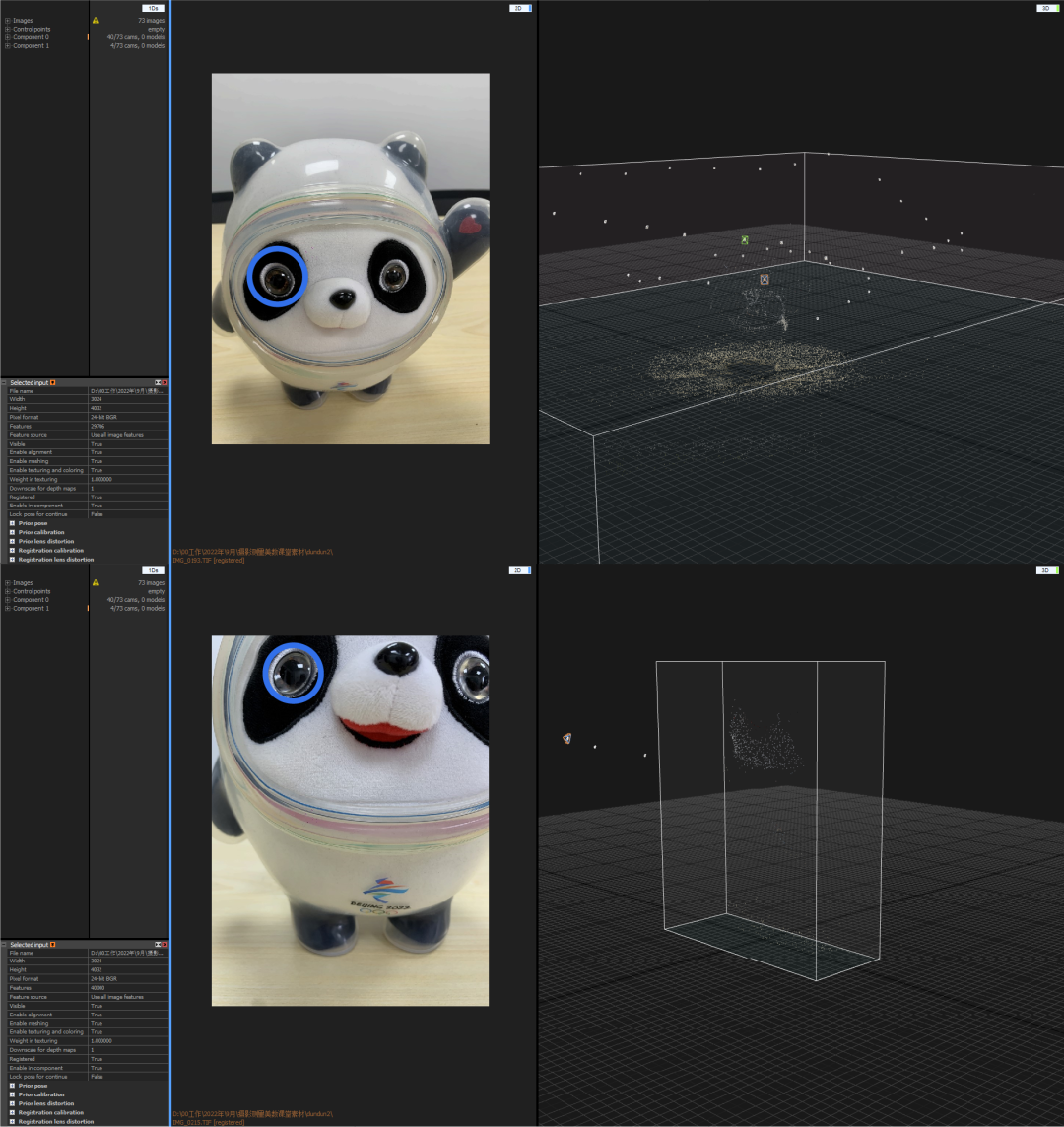Viewport: 1064px width, 1127px height.
Task: Click '4/73 cams, 0 models' in IMG_0215 panel
Action: point(137,608)
